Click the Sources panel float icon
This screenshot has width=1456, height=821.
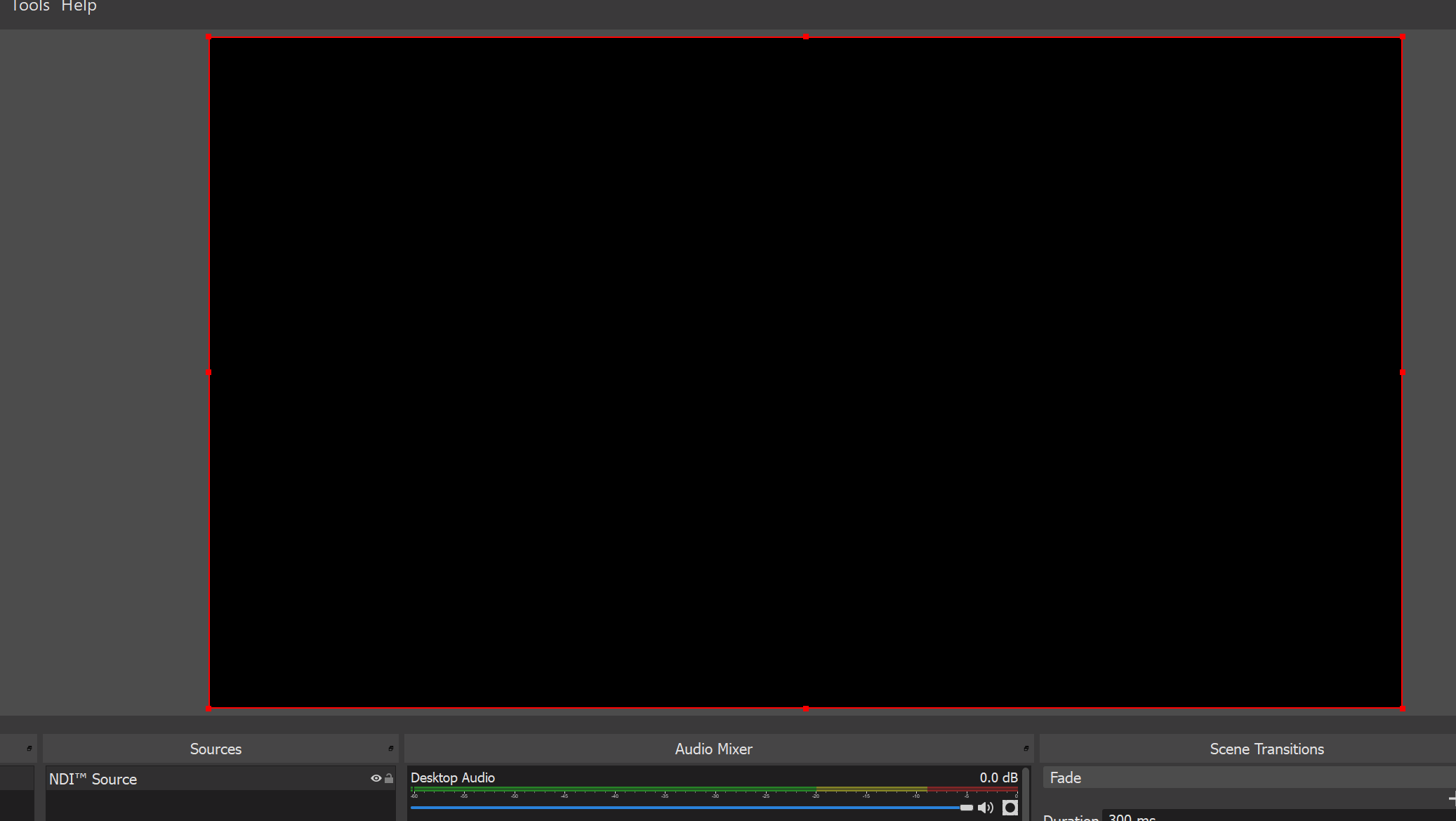coord(391,747)
